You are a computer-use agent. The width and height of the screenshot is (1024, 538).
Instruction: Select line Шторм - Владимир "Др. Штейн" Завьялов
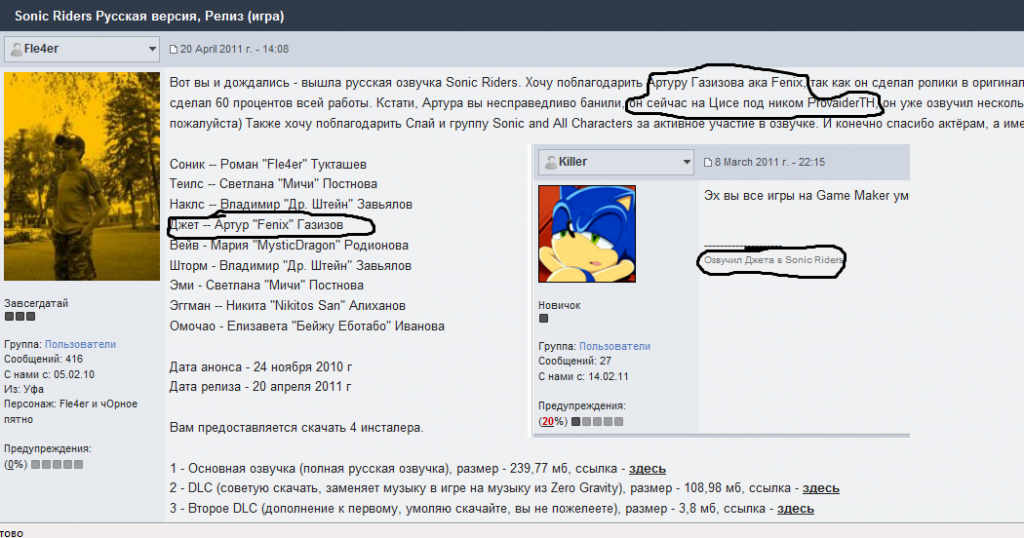[290, 265]
